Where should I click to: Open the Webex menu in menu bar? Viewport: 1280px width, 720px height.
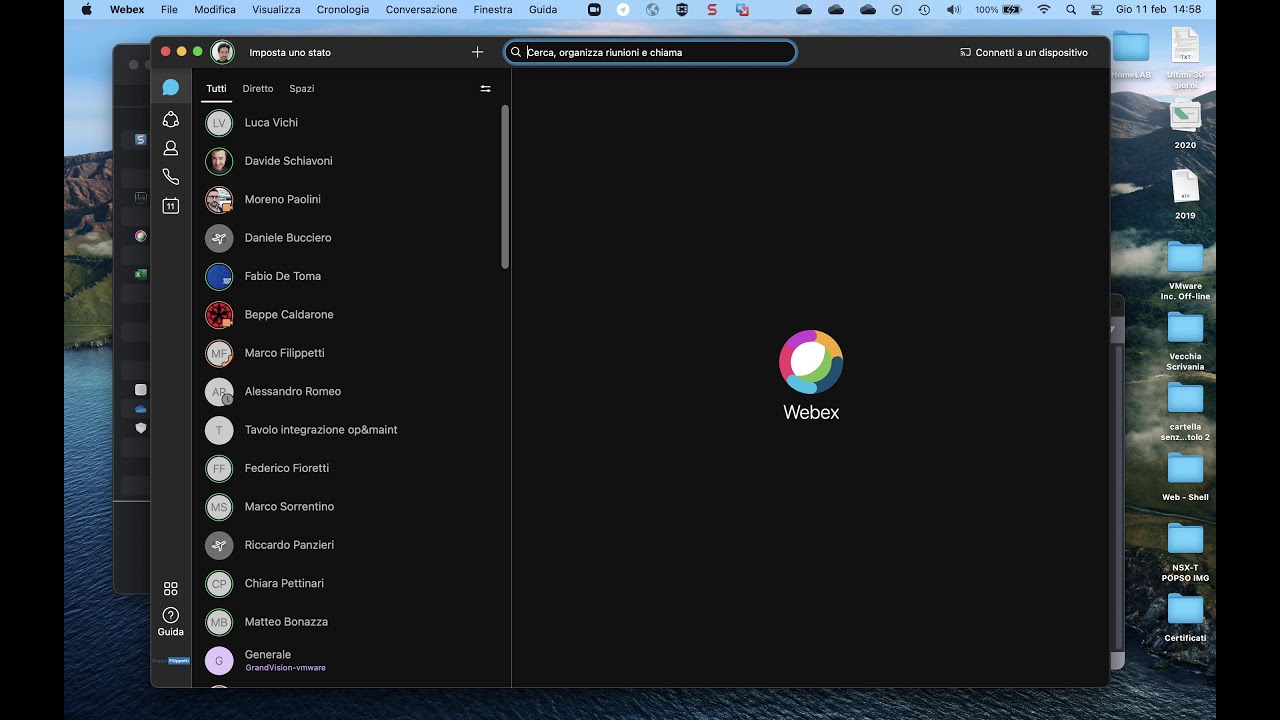pos(127,9)
